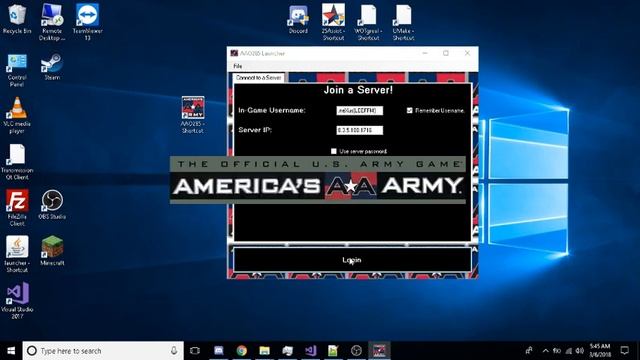Image resolution: width=640 pixels, height=360 pixels.
Task: Select the WOTgreal shortcut desktop icon
Action: click(368, 22)
